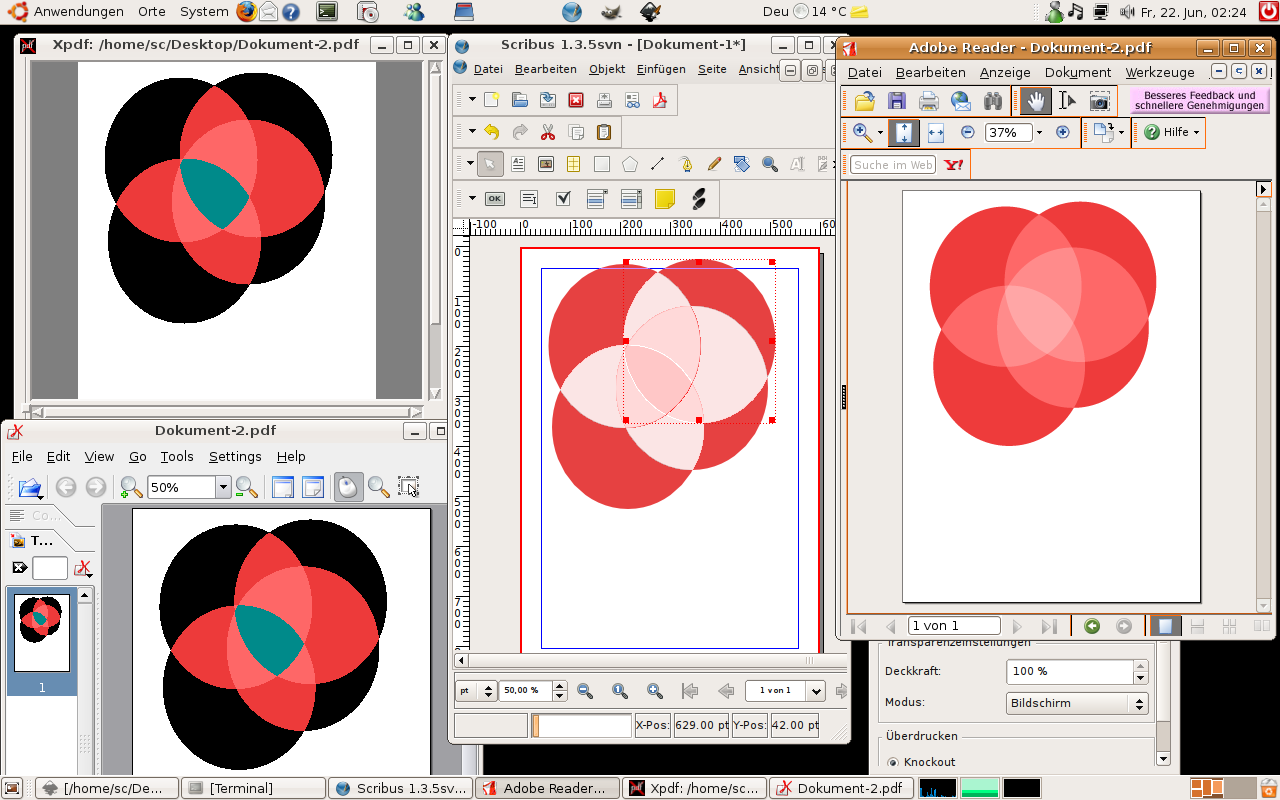This screenshot has height=800, width=1280.
Task: Switch to Terminal in the taskbar
Action: pos(254,788)
